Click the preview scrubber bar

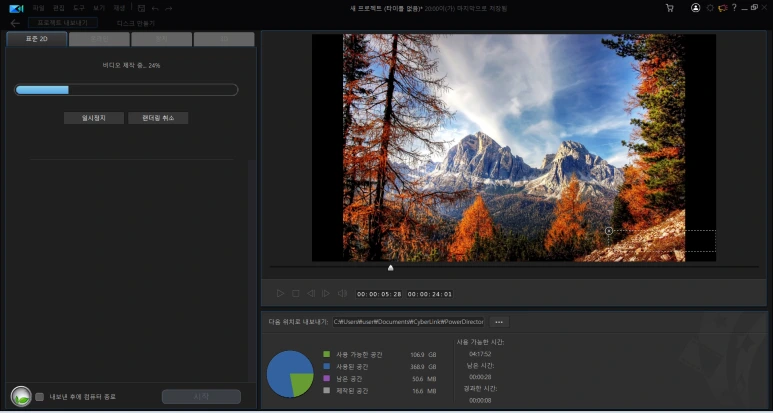[514, 267]
